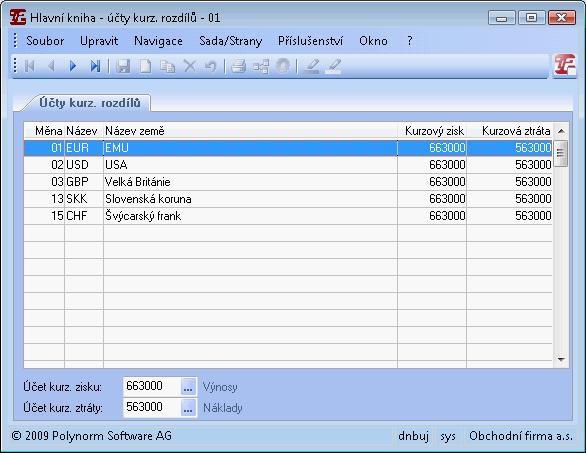This screenshot has width=586, height=453.
Task: Click the save diskette icon
Action: coord(123,67)
